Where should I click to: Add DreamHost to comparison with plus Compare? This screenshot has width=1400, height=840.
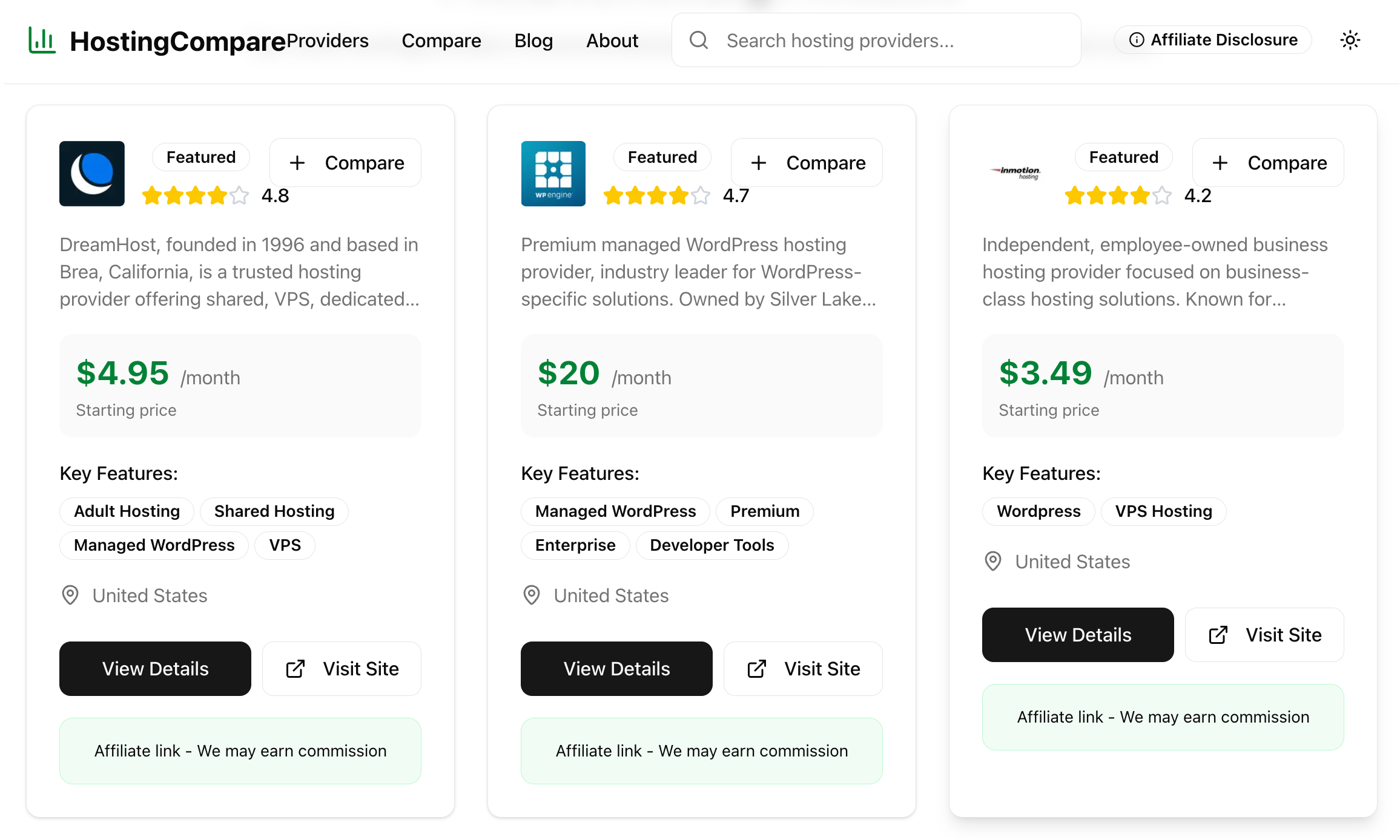[346, 163]
